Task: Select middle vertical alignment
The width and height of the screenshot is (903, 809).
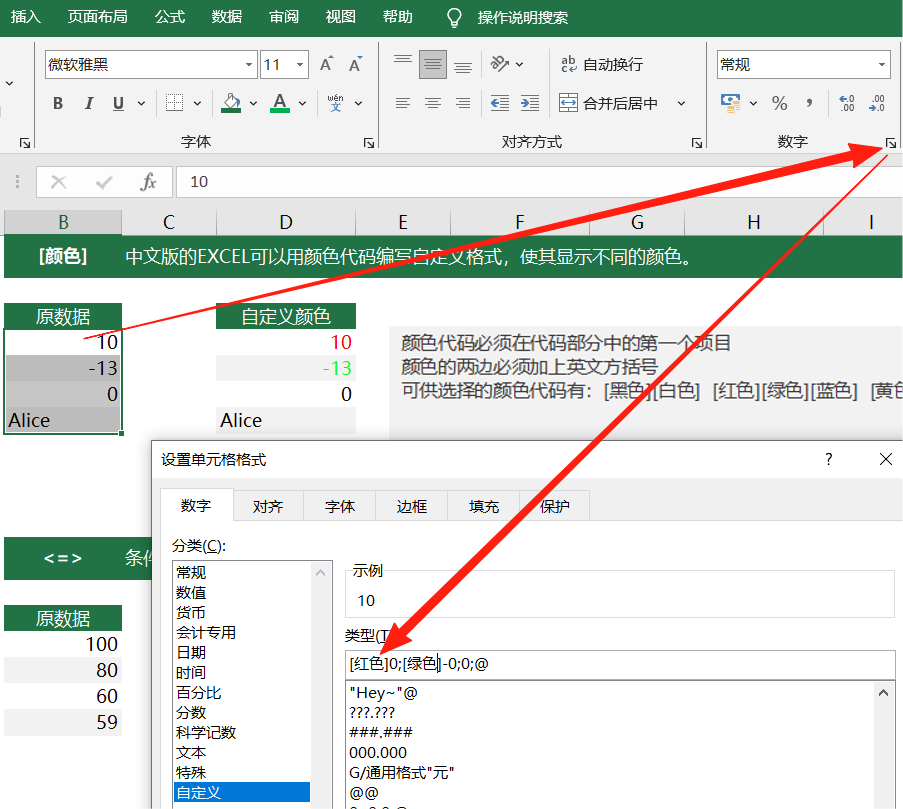Action: (432, 64)
